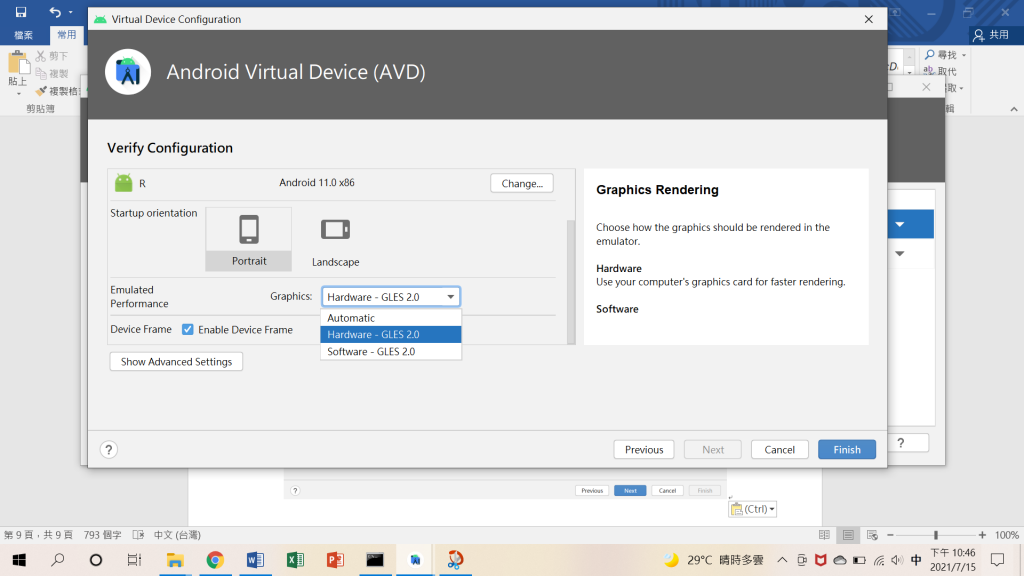Click the grey dropdown arrow behind dialog
Screen dimensions: 1024x576
pyautogui.click(x=900, y=253)
